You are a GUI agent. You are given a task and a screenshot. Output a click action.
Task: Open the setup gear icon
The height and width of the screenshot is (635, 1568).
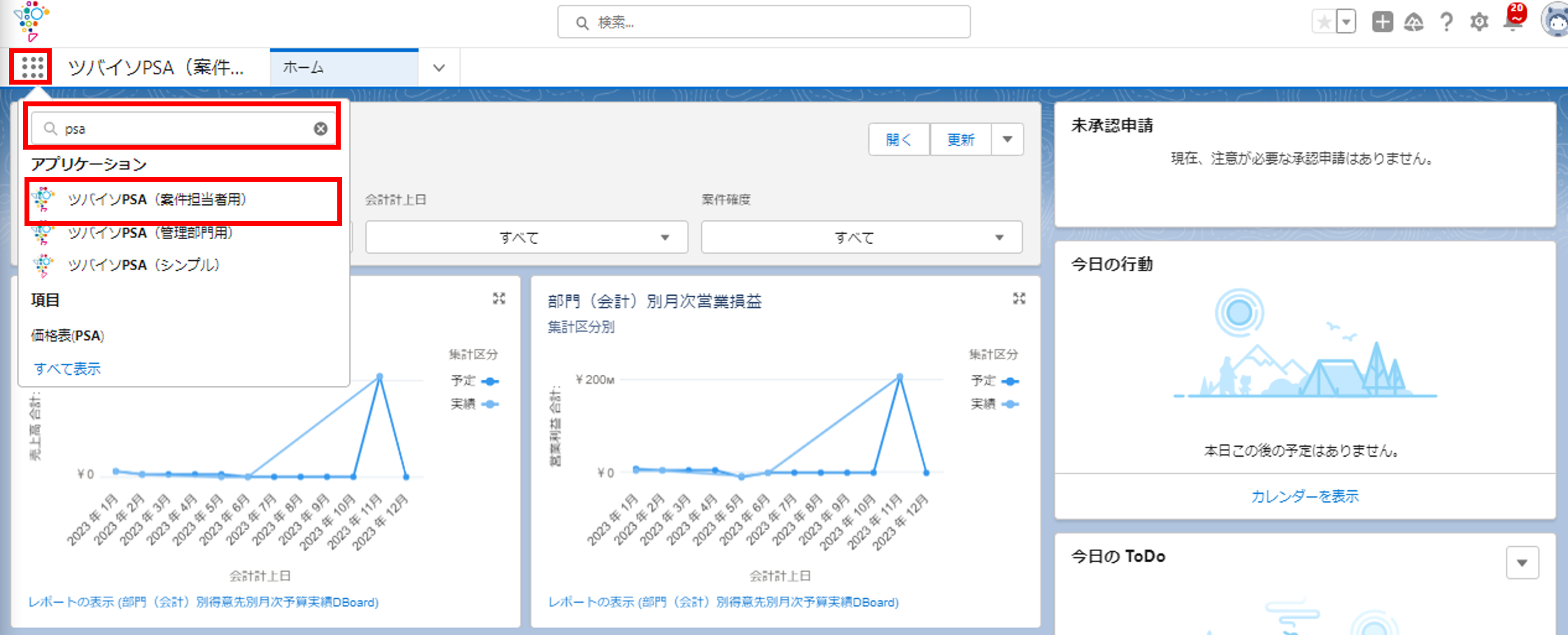(1479, 22)
